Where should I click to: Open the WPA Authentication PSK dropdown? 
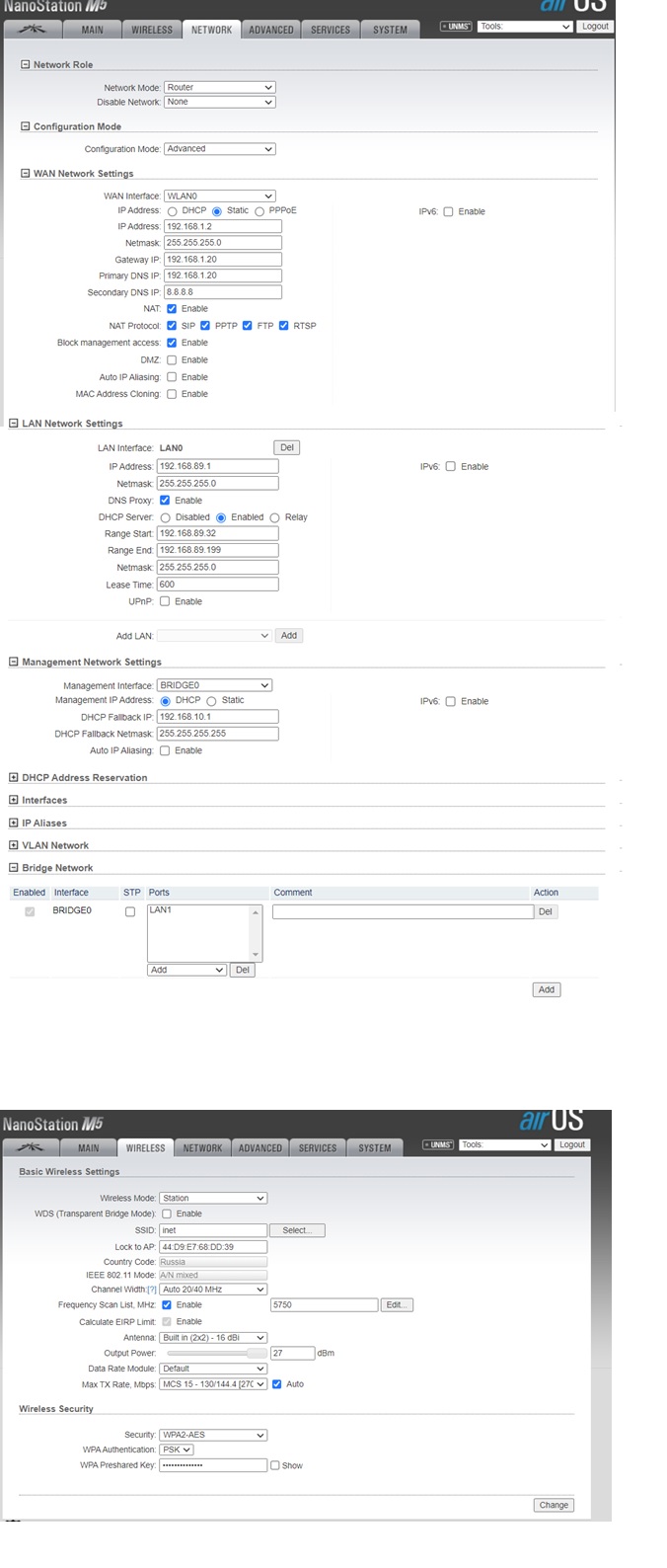177,1450
